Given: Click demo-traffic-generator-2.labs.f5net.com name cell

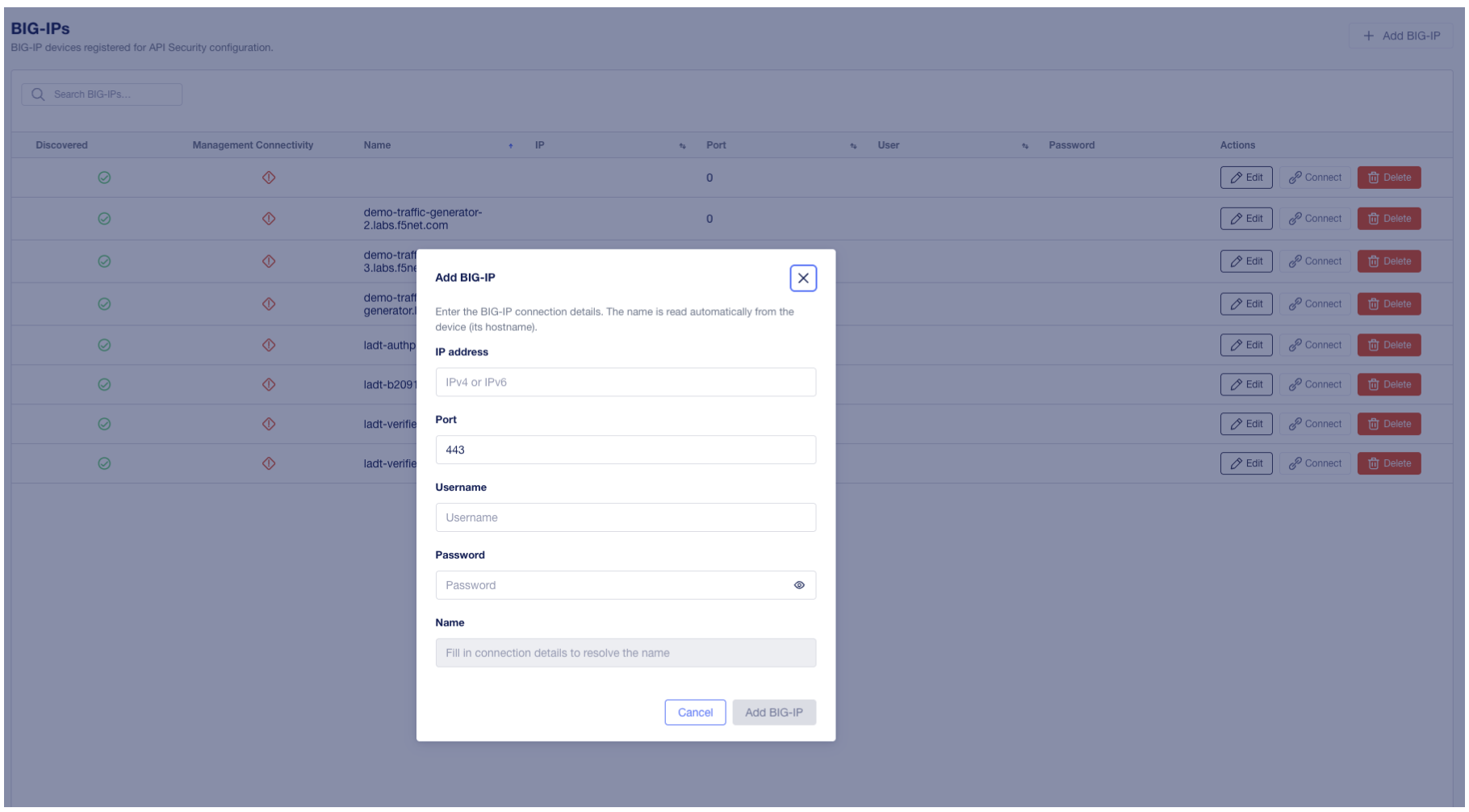Looking at the screenshot, I should click(422, 219).
